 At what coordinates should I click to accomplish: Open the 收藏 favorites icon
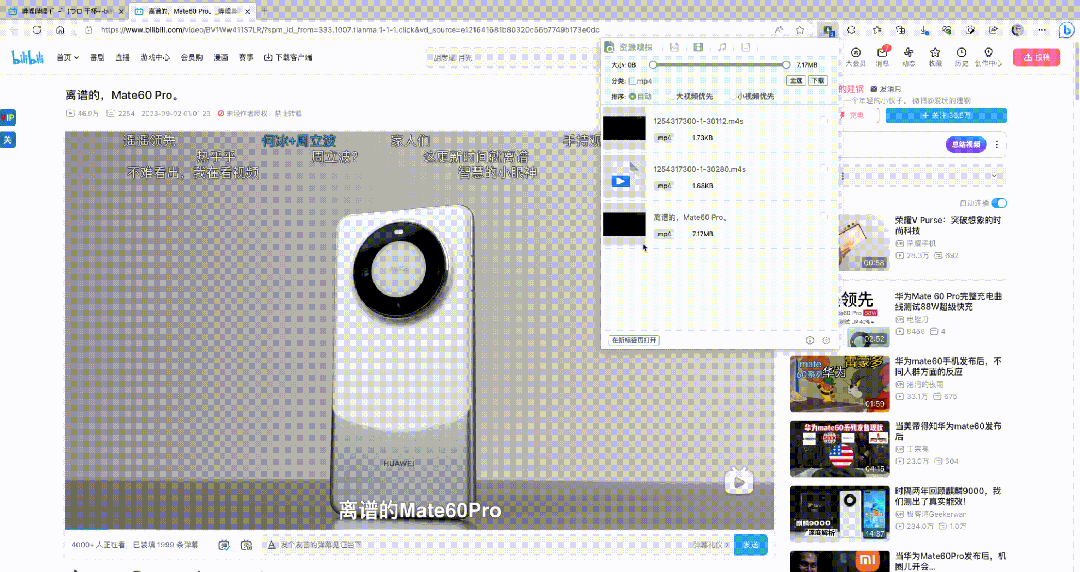[935, 57]
